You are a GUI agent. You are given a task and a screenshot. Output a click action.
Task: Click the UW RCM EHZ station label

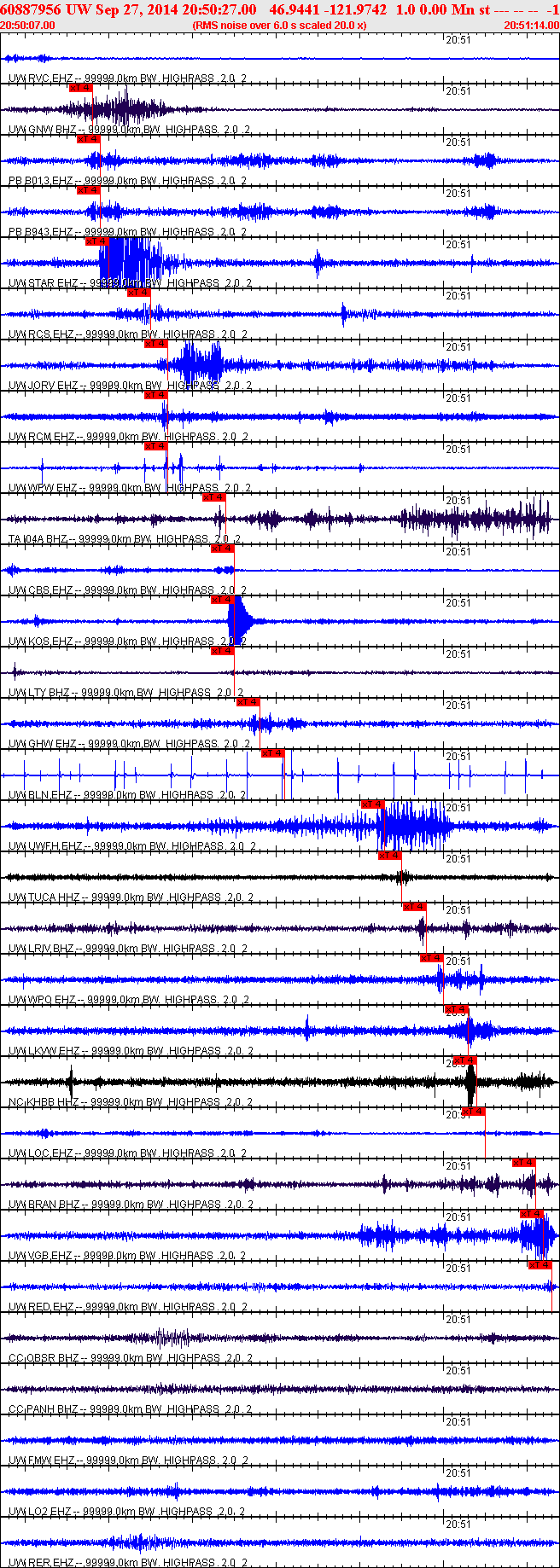pyautogui.click(x=129, y=437)
